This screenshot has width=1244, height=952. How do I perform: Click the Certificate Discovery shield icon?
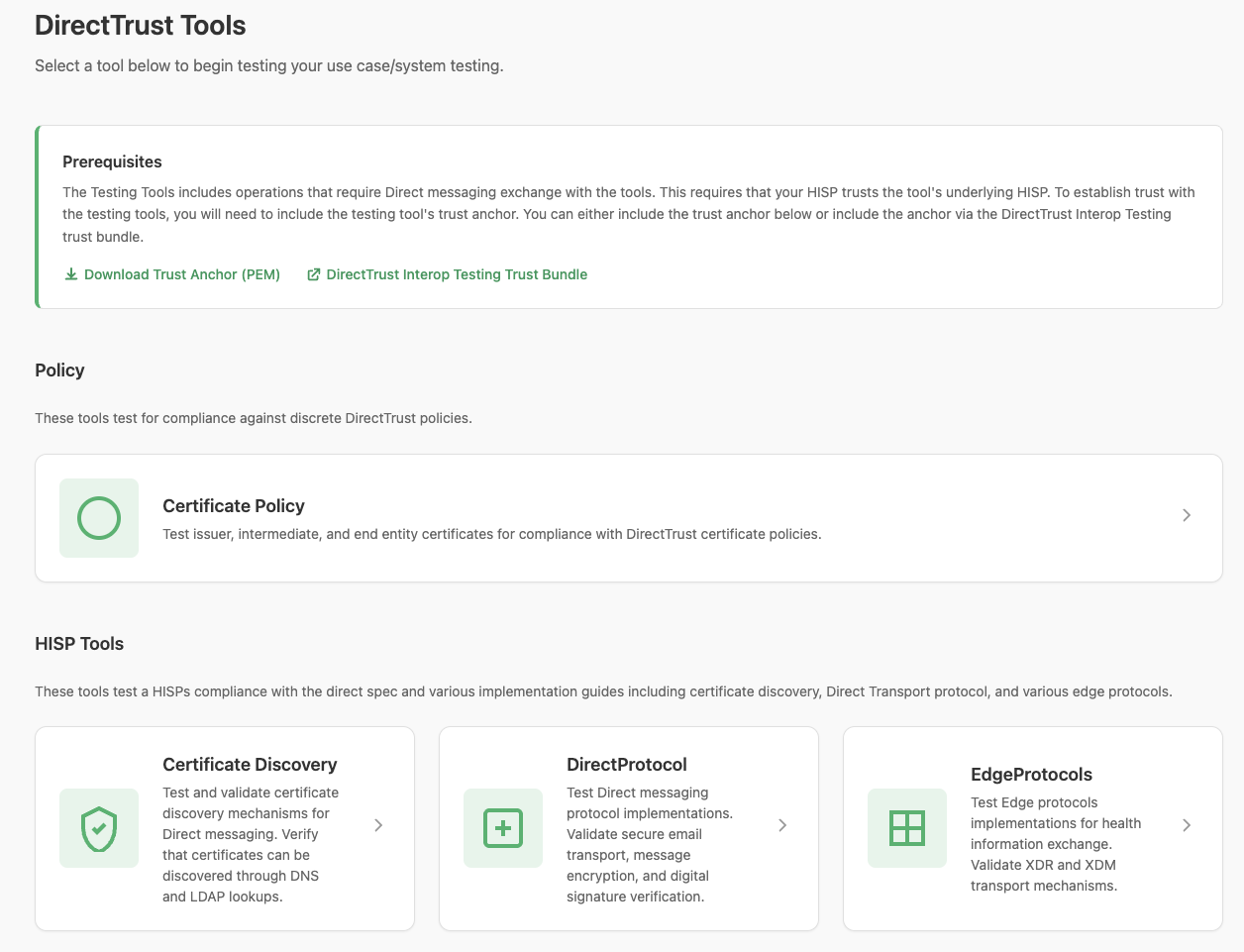click(x=99, y=828)
